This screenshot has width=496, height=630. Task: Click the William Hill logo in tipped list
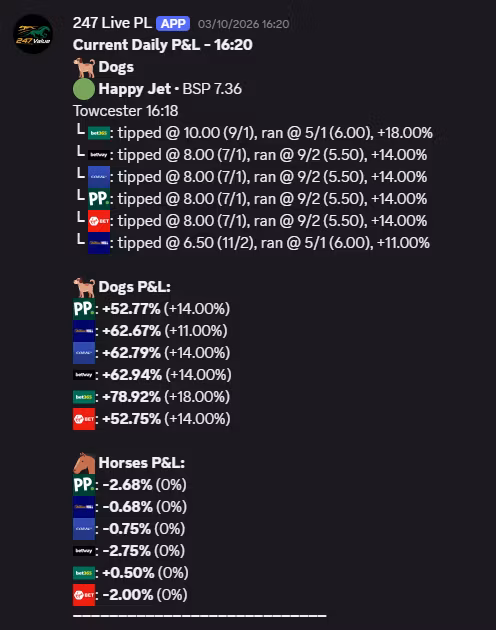99,243
